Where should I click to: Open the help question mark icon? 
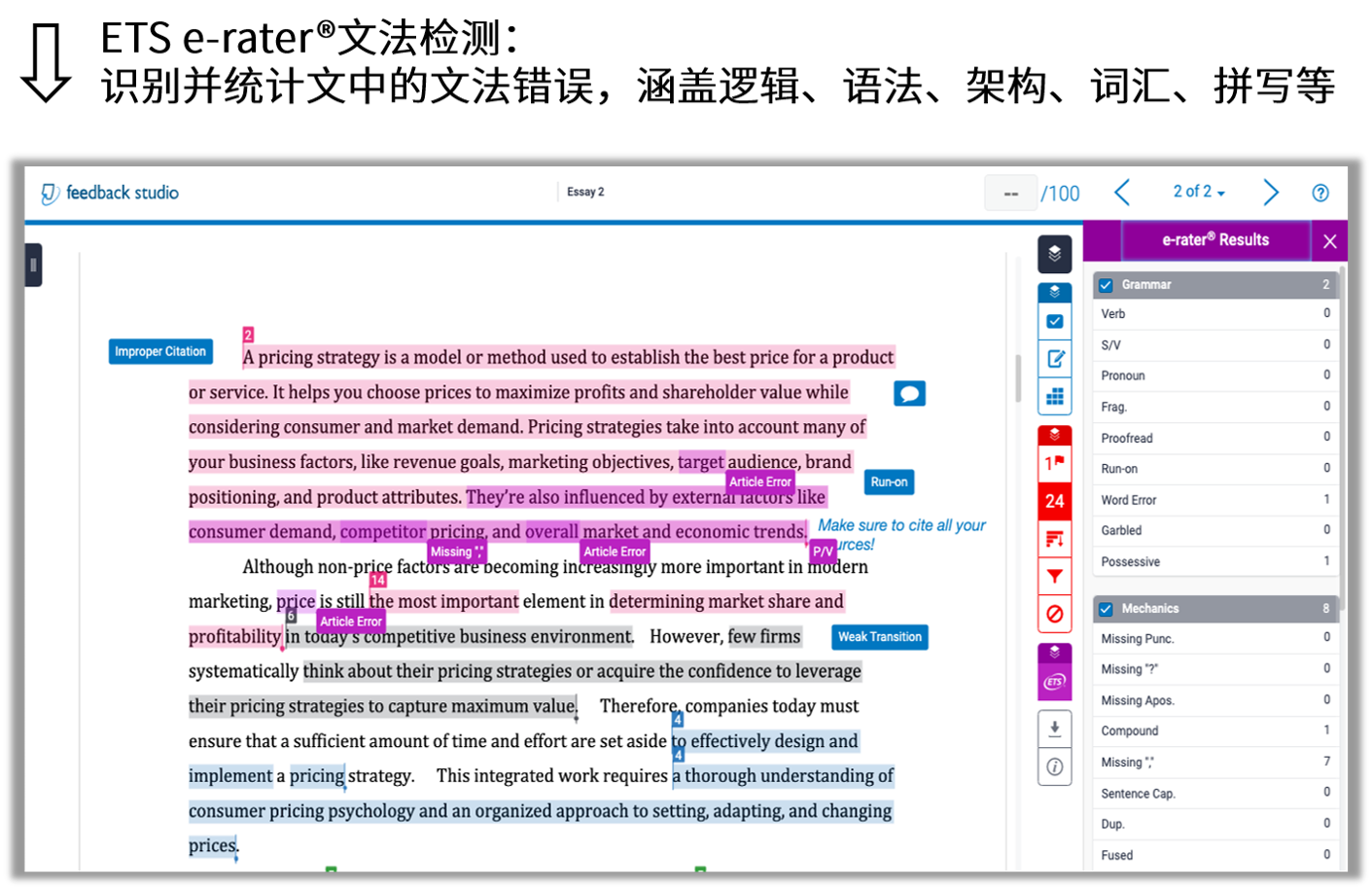[x=1319, y=193]
